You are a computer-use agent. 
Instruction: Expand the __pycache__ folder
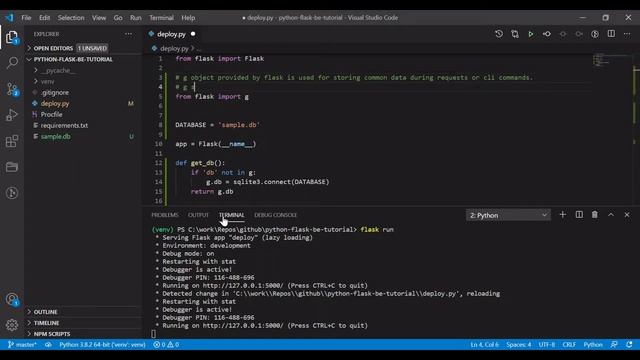coord(58,70)
